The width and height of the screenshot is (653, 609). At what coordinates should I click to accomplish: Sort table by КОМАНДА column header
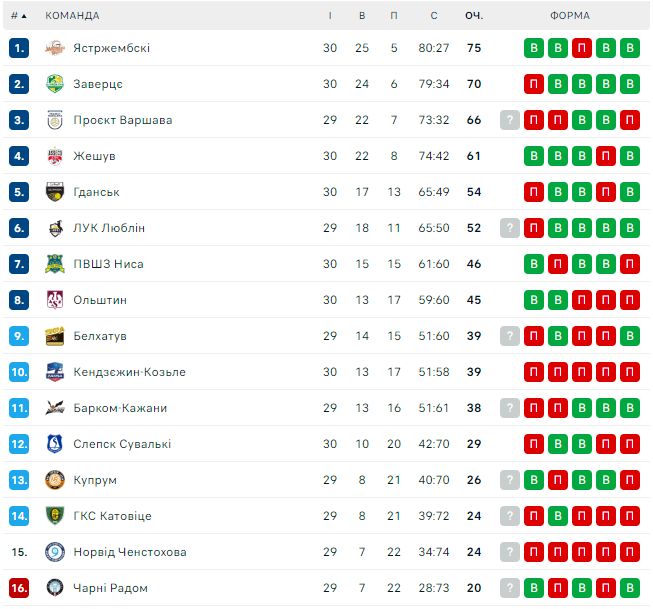click(x=72, y=16)
